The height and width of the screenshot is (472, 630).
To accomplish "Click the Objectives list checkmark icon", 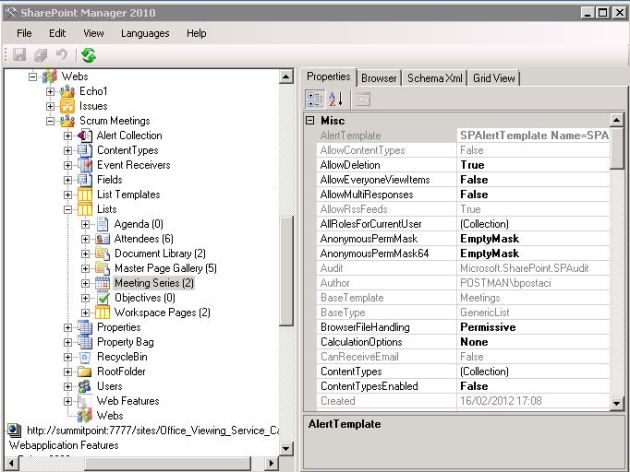I will tap(103, 298).
